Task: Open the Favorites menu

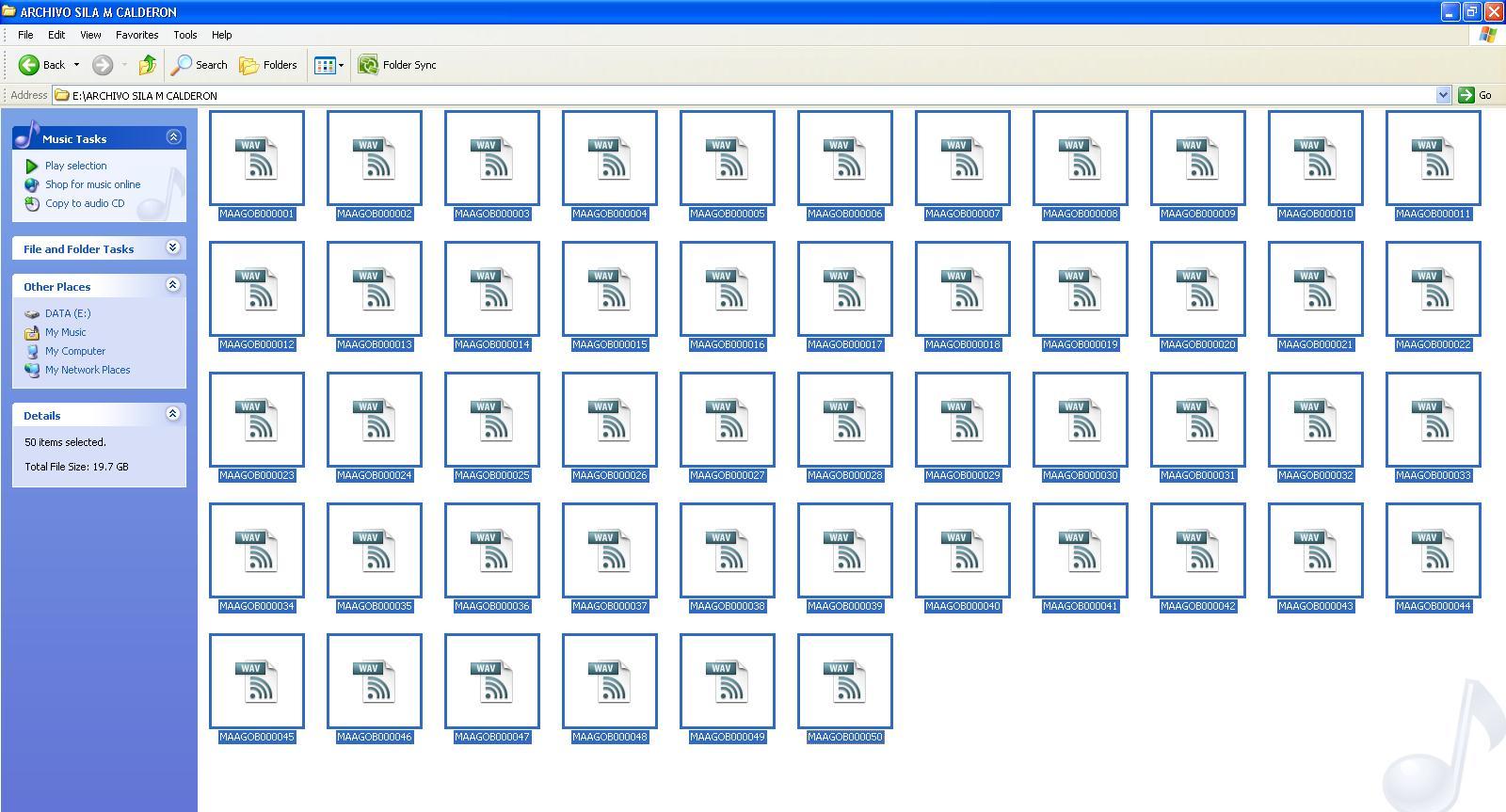Action: 136,35
